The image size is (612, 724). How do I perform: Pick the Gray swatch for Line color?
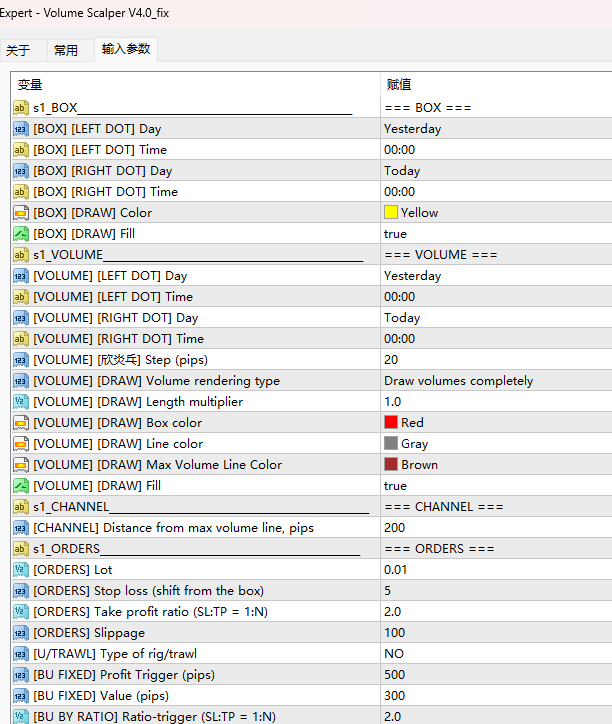click(391, 444)
